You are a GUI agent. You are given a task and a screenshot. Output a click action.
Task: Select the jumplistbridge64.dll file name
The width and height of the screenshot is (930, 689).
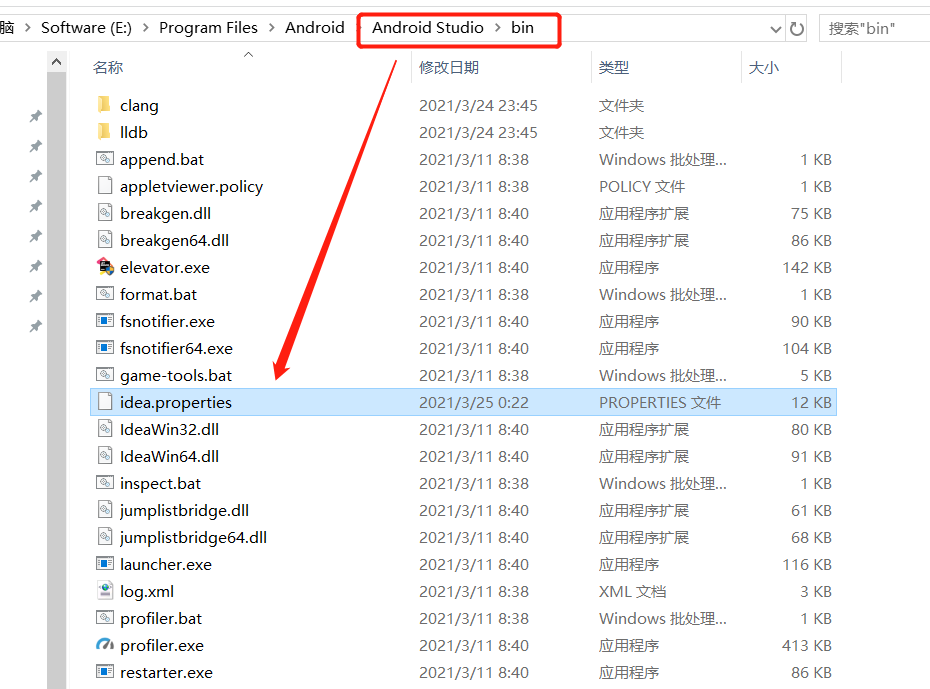pos(193,538)
